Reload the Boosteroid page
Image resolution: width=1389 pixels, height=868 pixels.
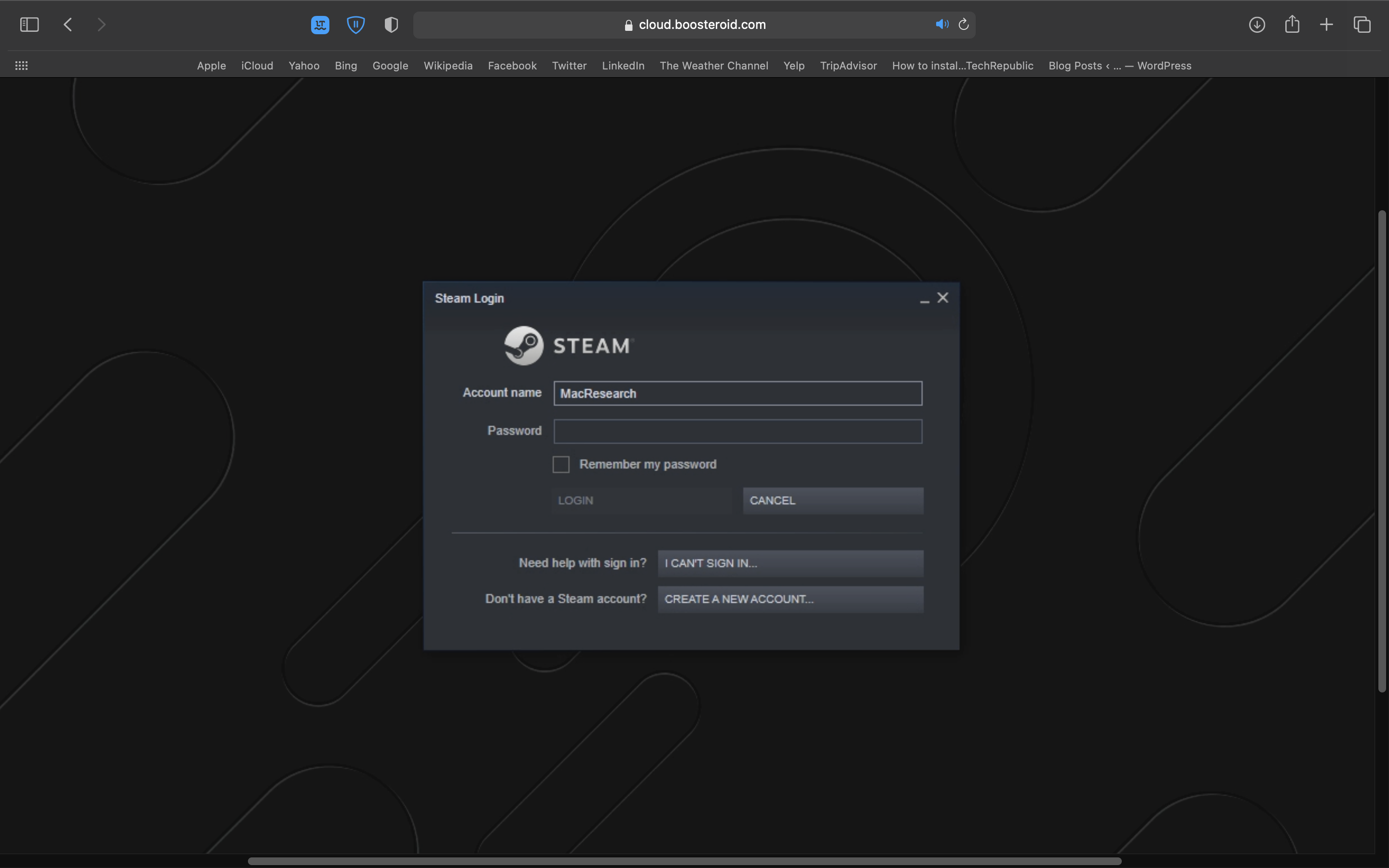tap(964, 24)
